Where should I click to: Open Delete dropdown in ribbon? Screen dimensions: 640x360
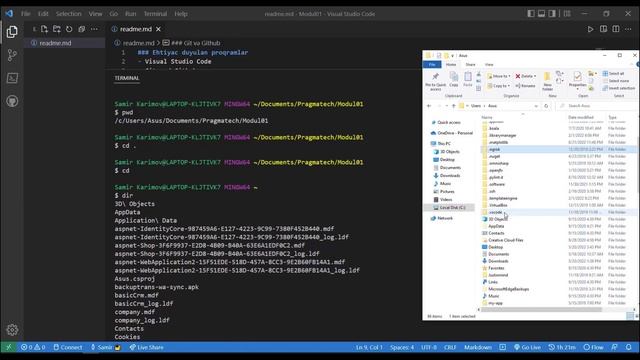point(526,76)
